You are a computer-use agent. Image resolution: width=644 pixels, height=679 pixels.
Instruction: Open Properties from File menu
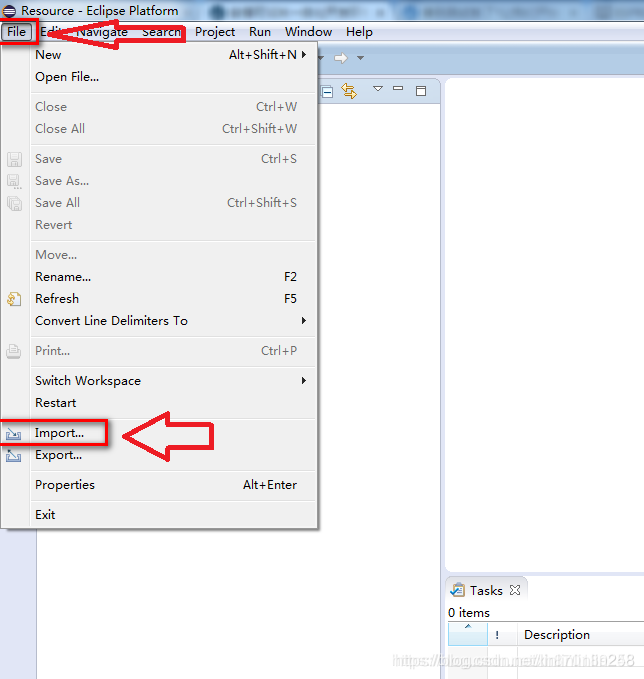click(173, 485)
